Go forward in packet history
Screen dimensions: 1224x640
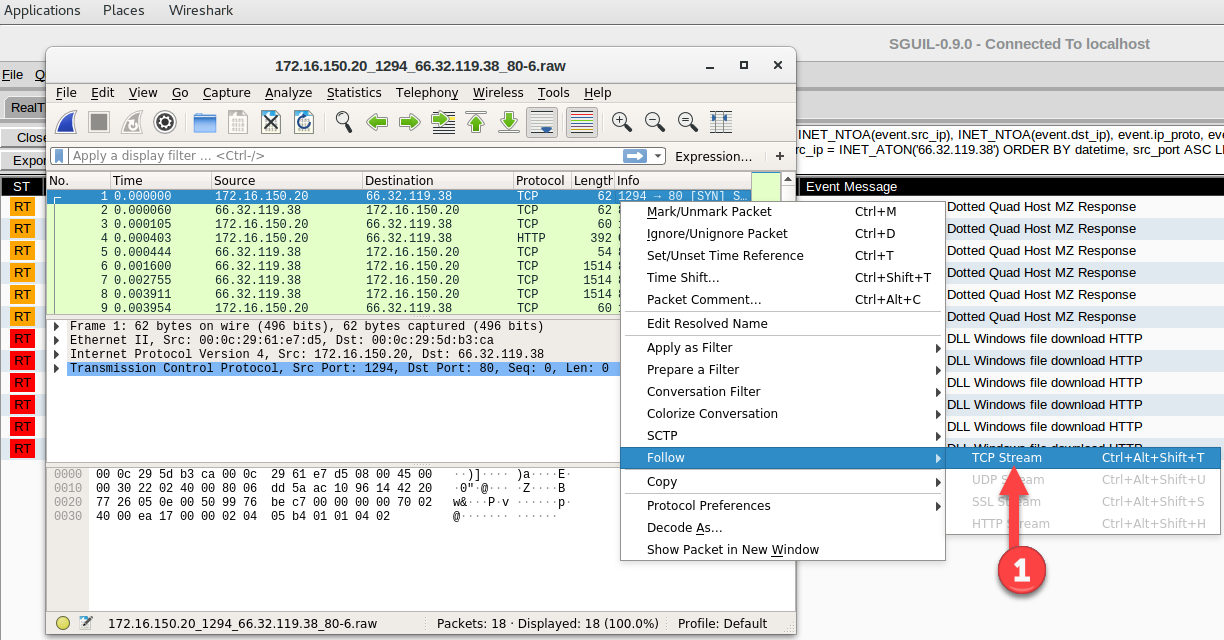[x=410, y=122]
